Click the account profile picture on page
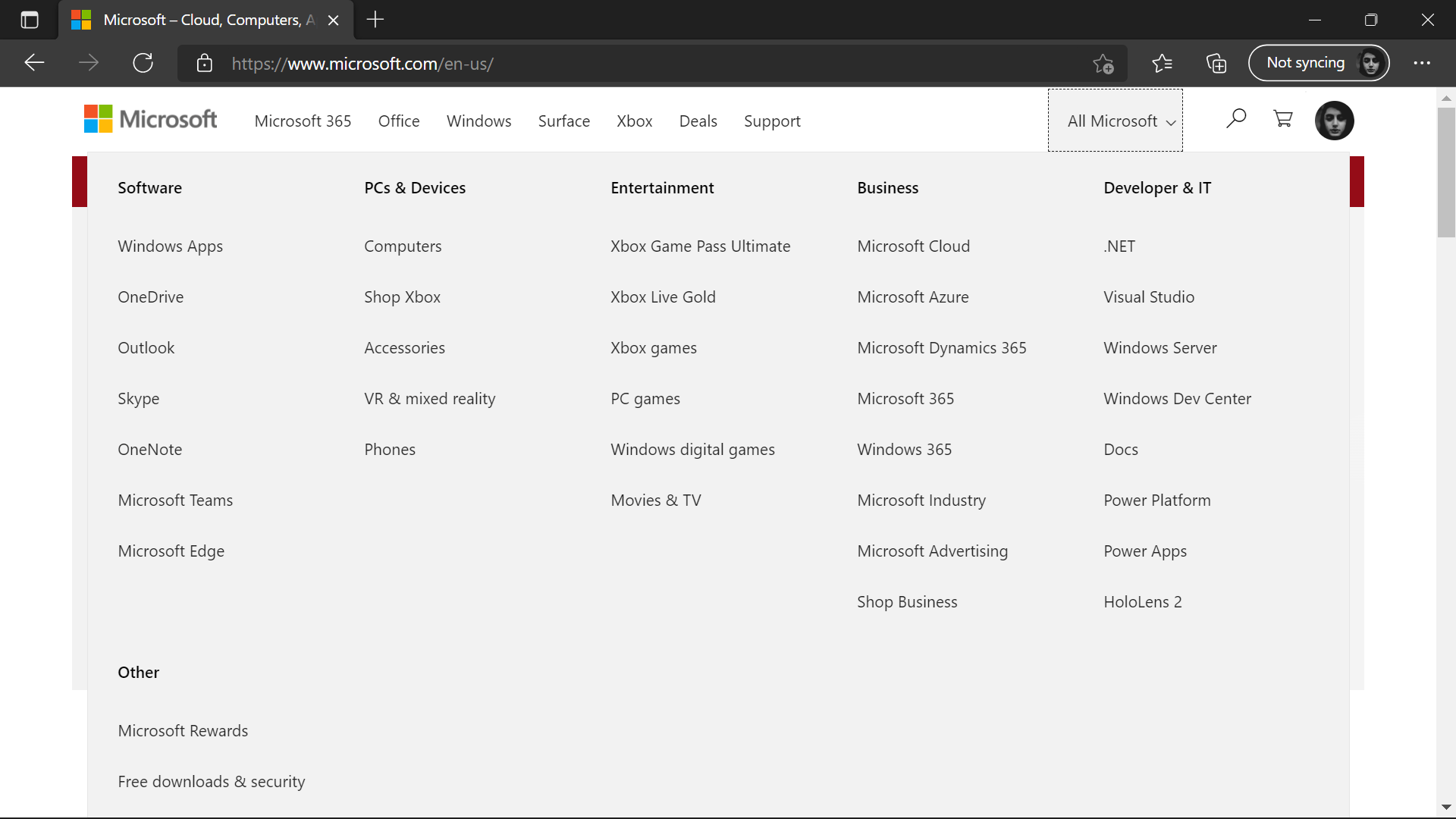The width and height of the screenshot is (1456, 819). click(1334, 121)
